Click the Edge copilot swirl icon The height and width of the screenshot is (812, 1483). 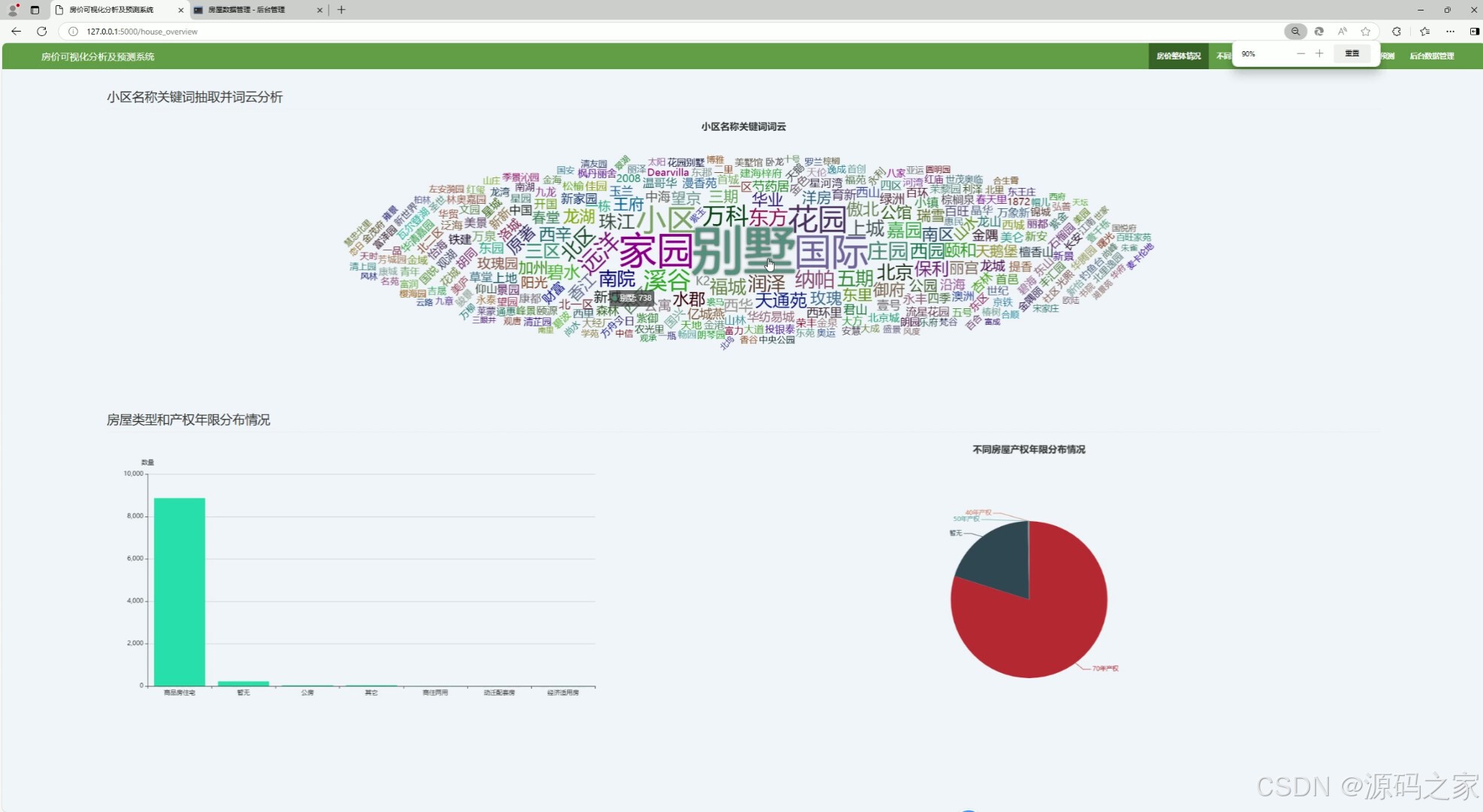pos(1319,32)
